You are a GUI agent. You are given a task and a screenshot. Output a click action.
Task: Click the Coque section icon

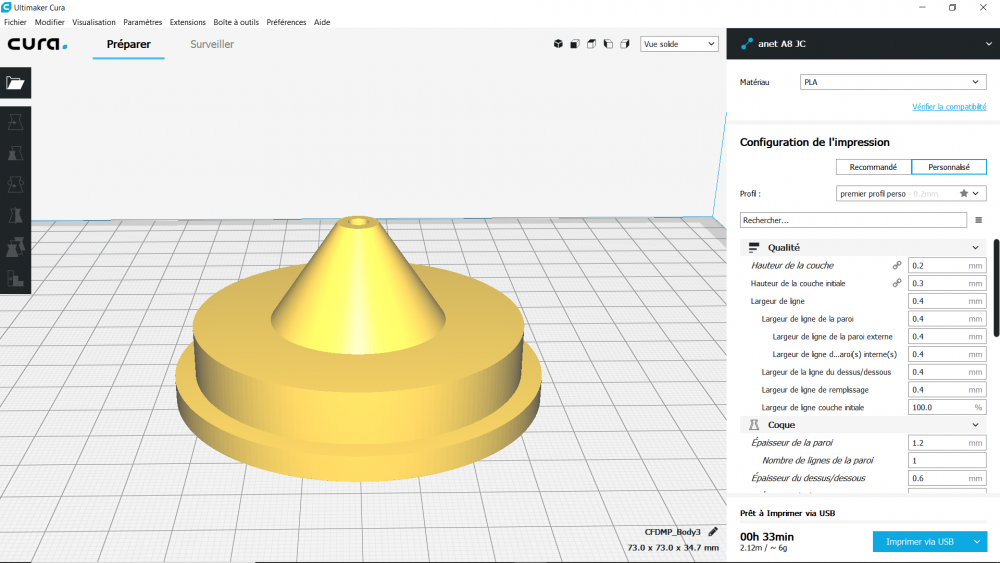[754, 425]
